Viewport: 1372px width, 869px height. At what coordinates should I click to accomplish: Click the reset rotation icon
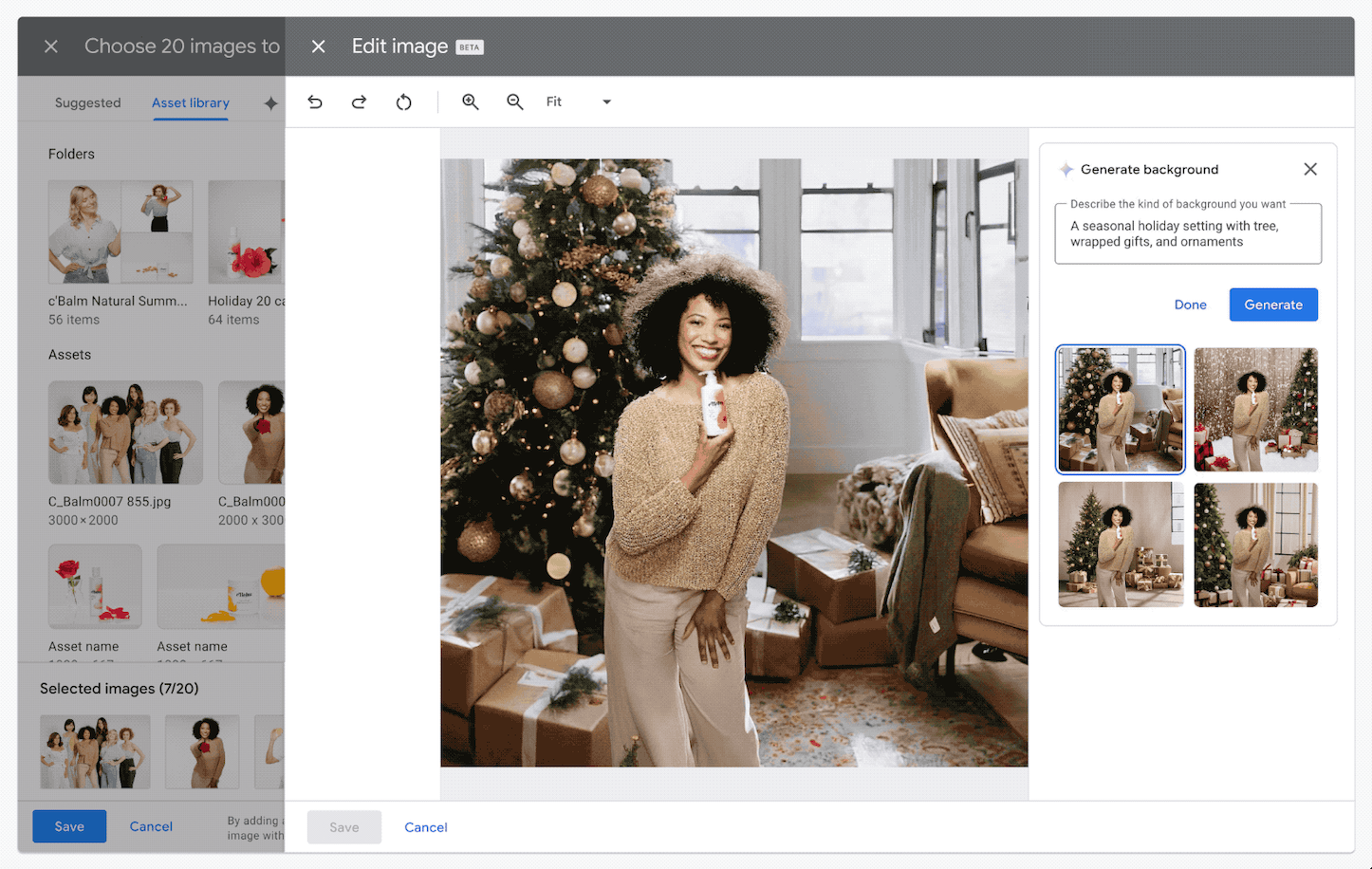point(403,102)
